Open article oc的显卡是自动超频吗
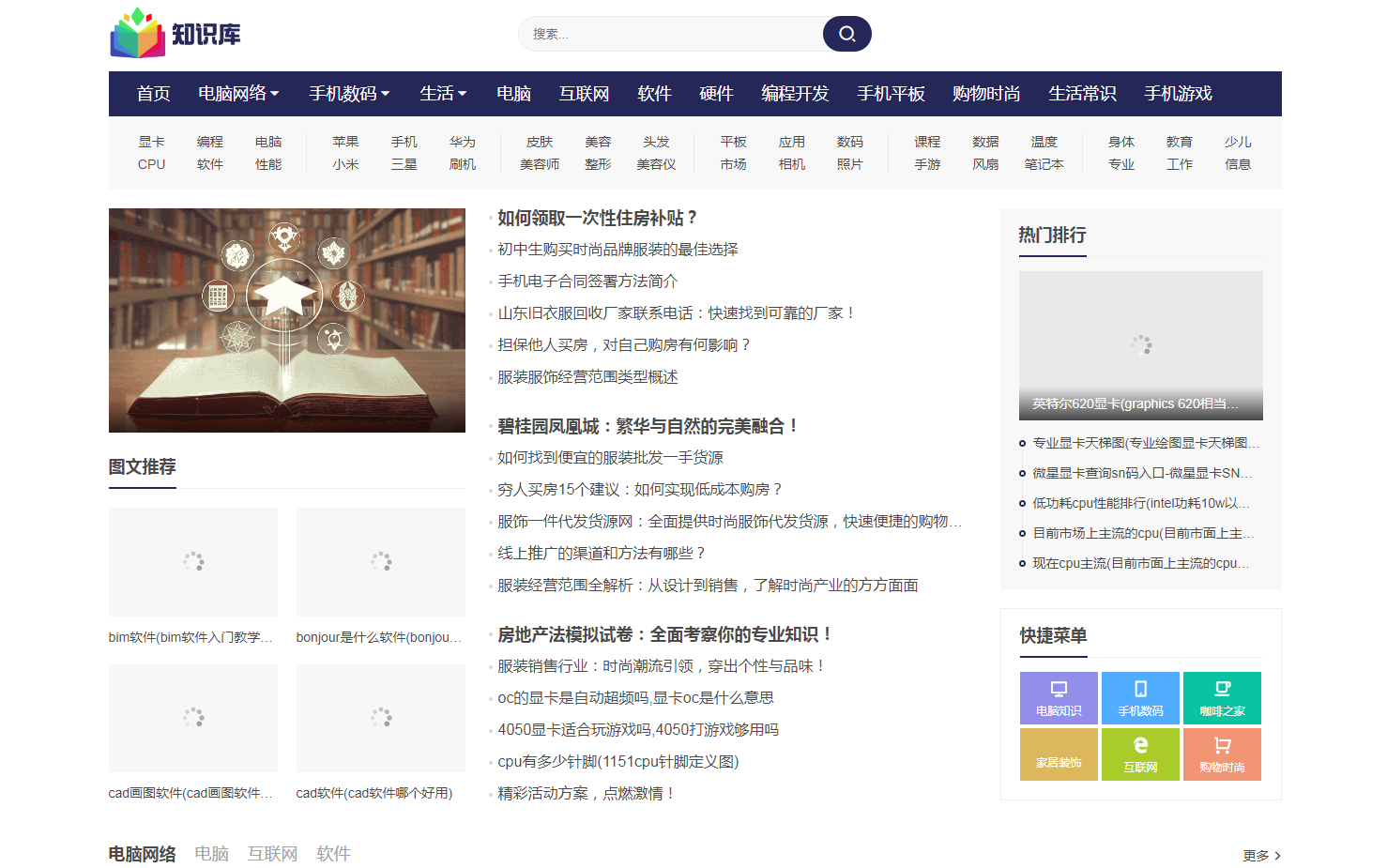The height and width of the screenshot is (868, 1387). [635, 698]
